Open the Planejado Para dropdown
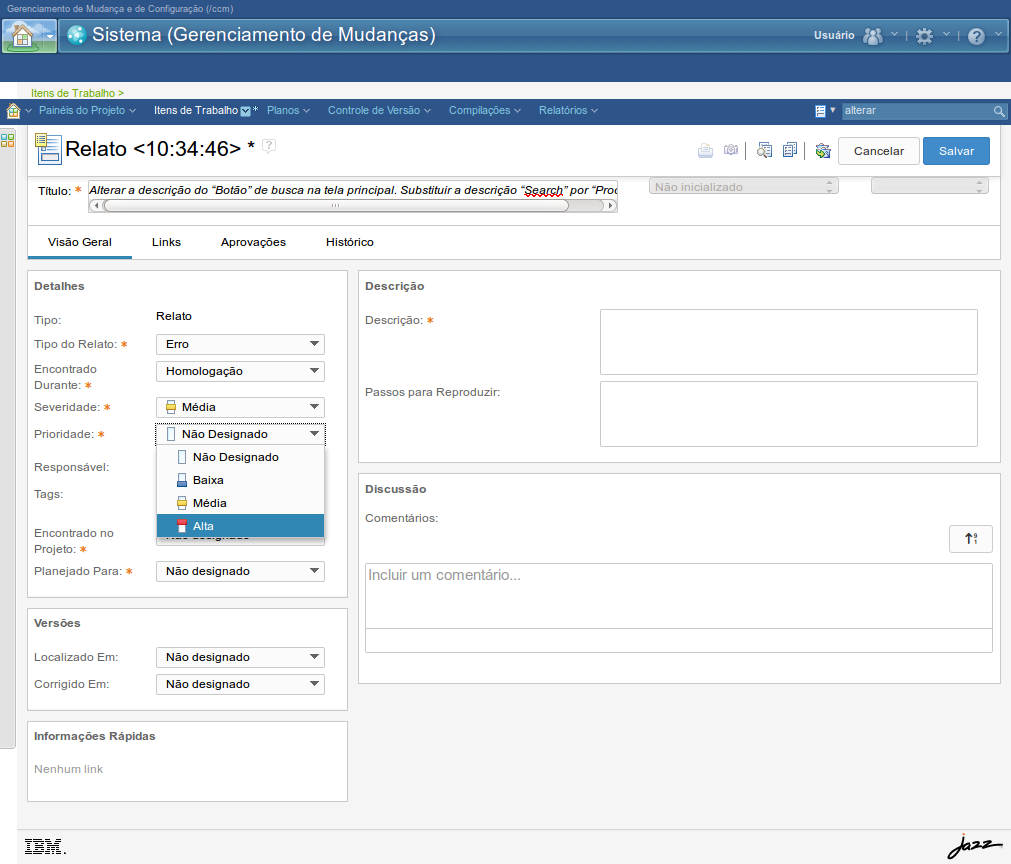This screenshot has height=864, width=1011. click(240, 571)
